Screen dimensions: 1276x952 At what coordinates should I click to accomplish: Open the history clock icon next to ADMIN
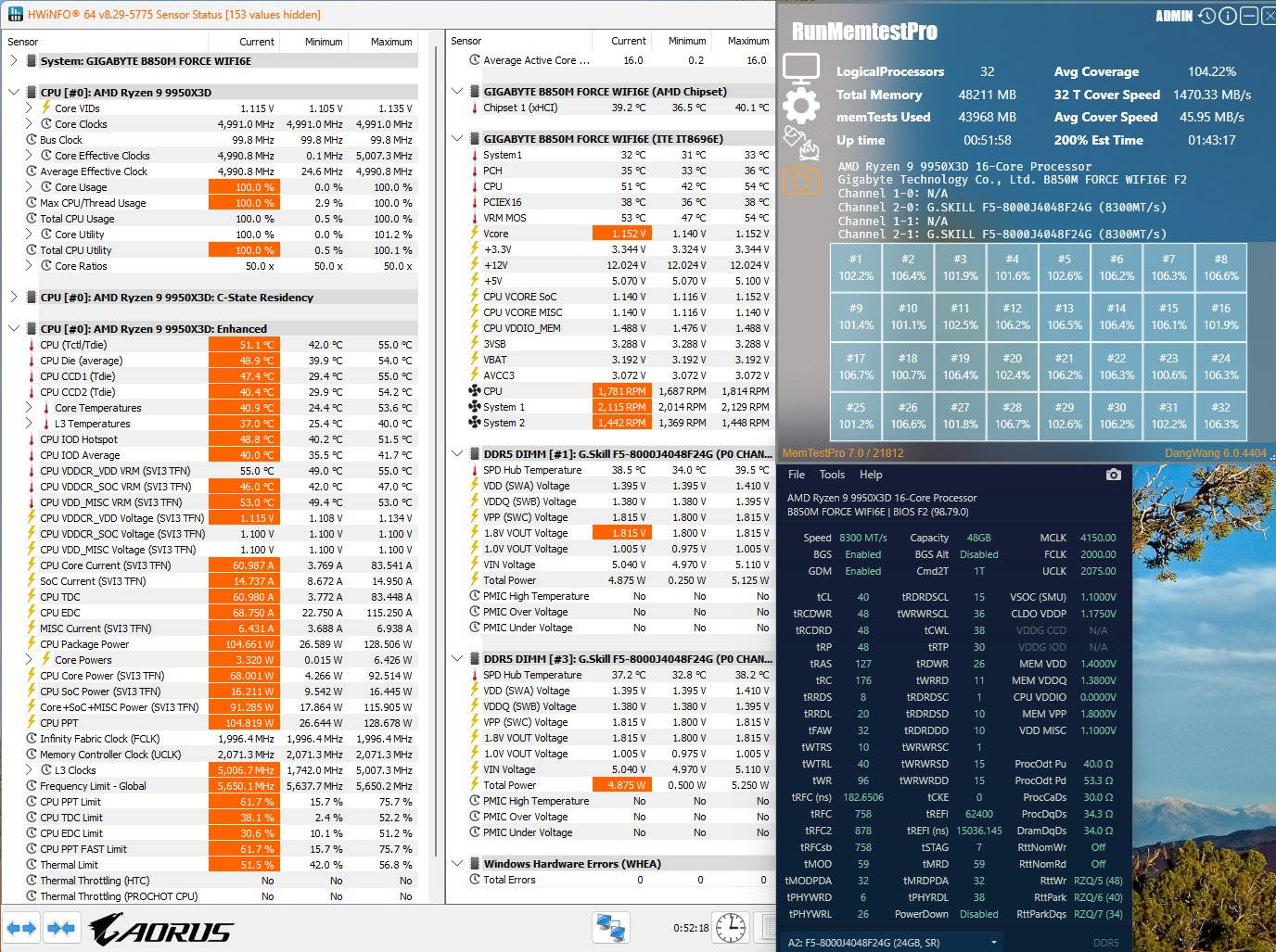tap(1206, 16)
